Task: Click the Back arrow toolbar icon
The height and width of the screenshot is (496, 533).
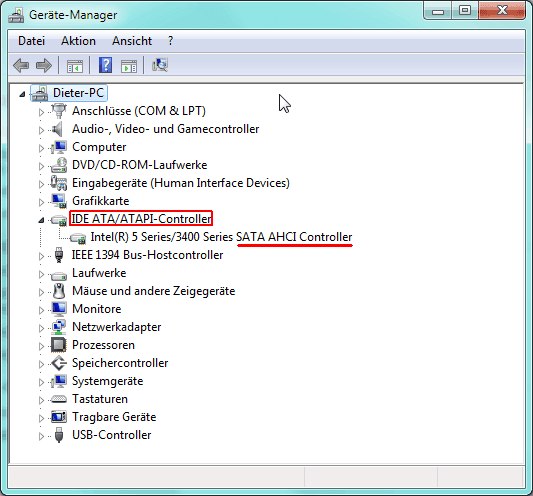Action: (x=21, y=65)
